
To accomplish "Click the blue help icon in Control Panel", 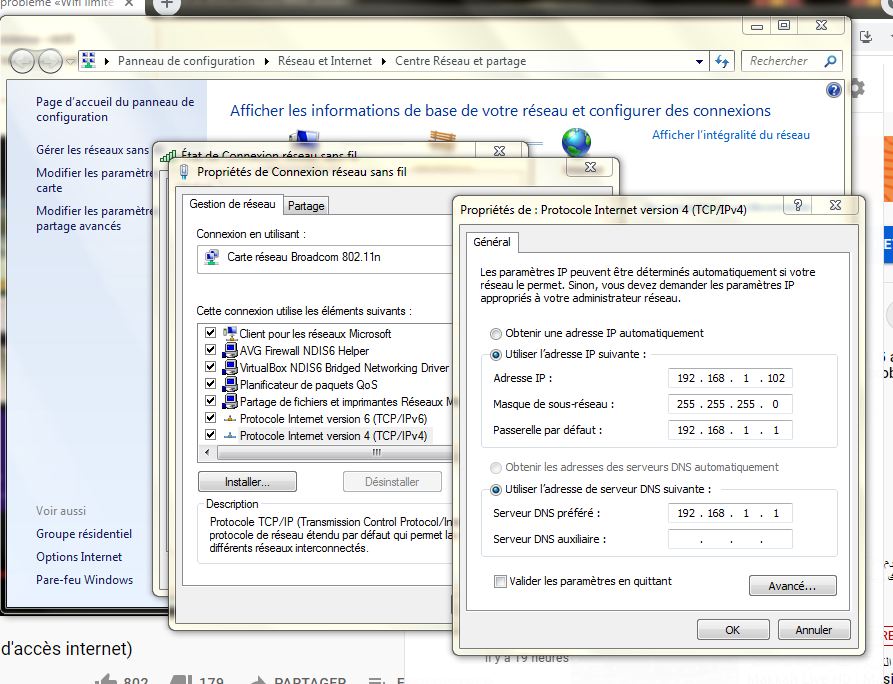I will coord(834,90).
